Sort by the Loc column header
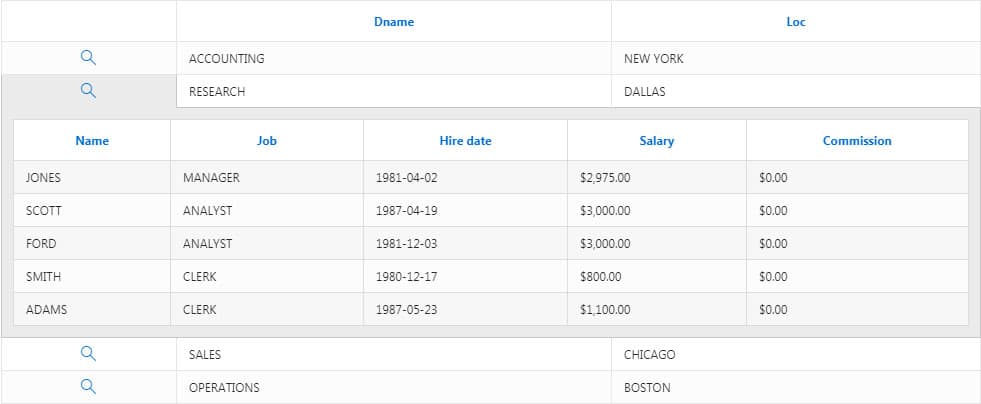The image size is (981, 404). (x=796, y=22)
